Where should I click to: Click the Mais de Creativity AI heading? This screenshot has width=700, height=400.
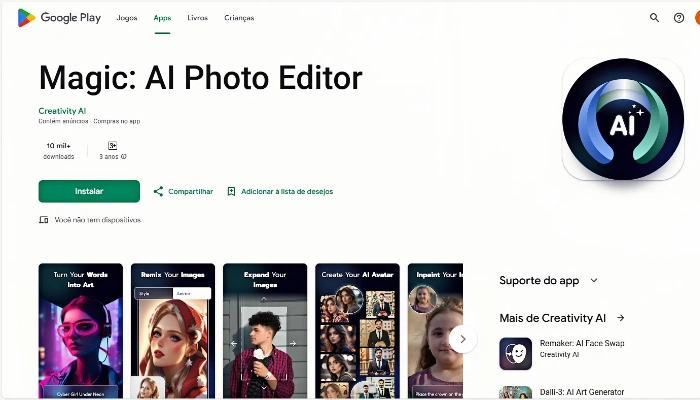coord(553,318)
